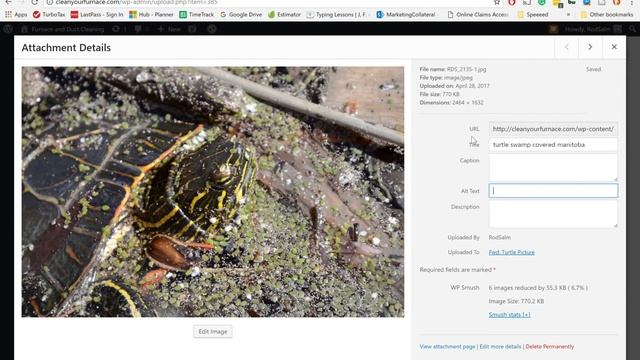The image size is (640, 360).
Task: Click the 'RodSalm' uploaded-by name
Action: point(500,237)
